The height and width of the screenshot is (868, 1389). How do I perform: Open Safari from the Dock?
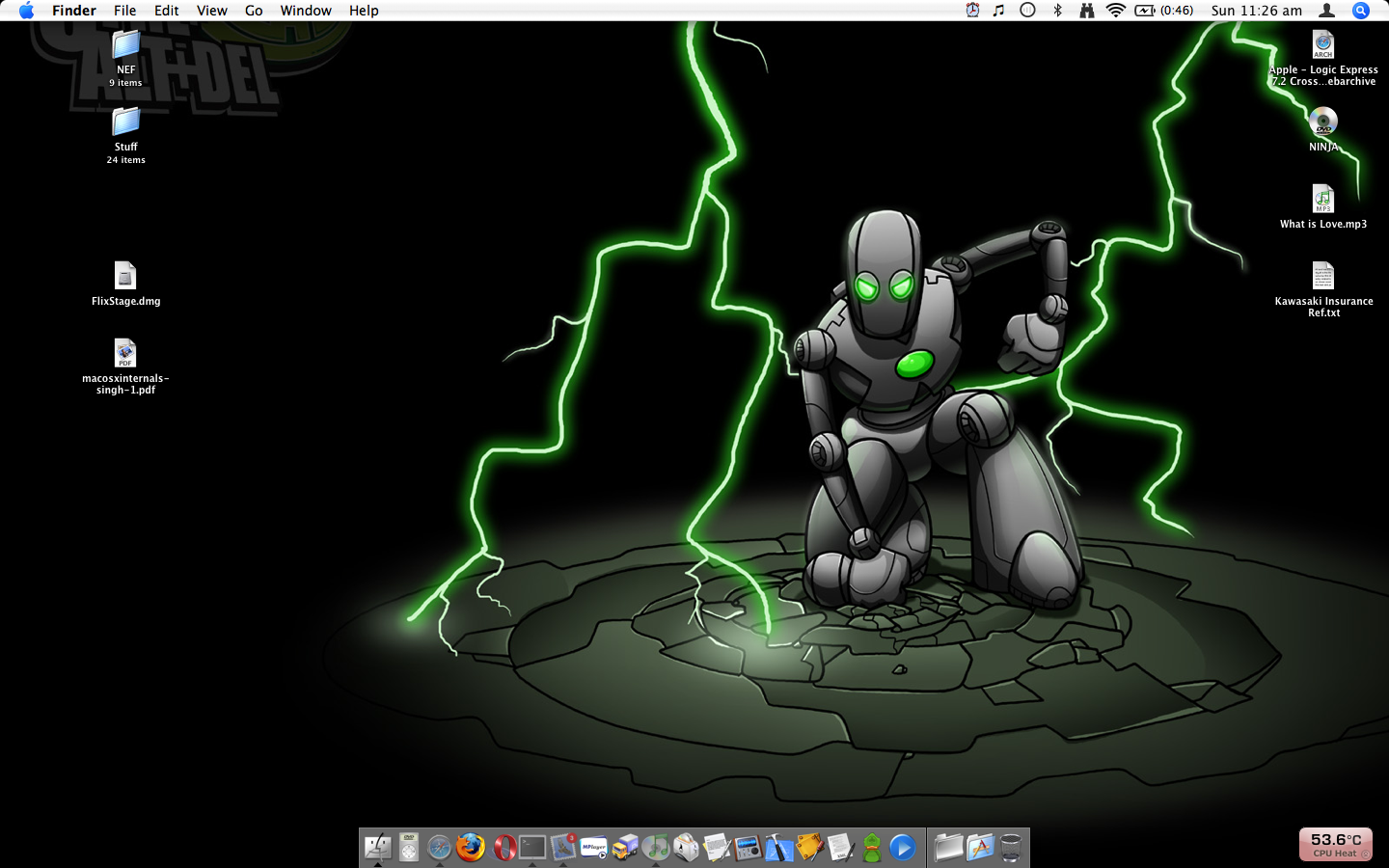(440, 848)
